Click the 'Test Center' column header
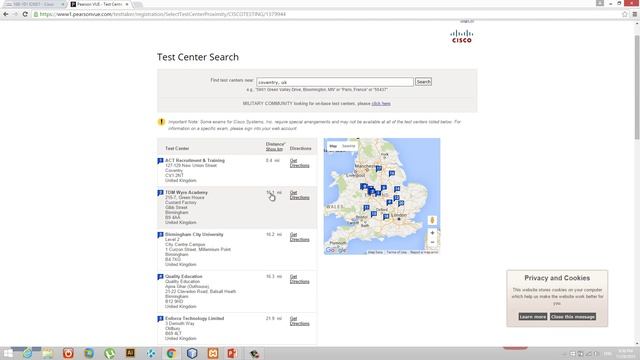The image size is (640, 360). 177,149
